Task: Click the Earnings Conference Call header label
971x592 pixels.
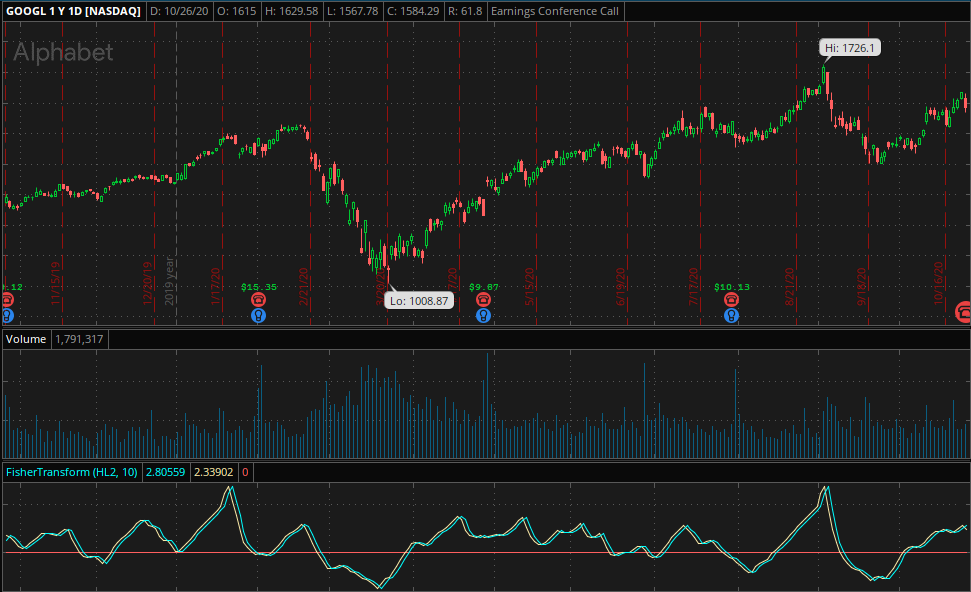Action: [x=555, y=12]
